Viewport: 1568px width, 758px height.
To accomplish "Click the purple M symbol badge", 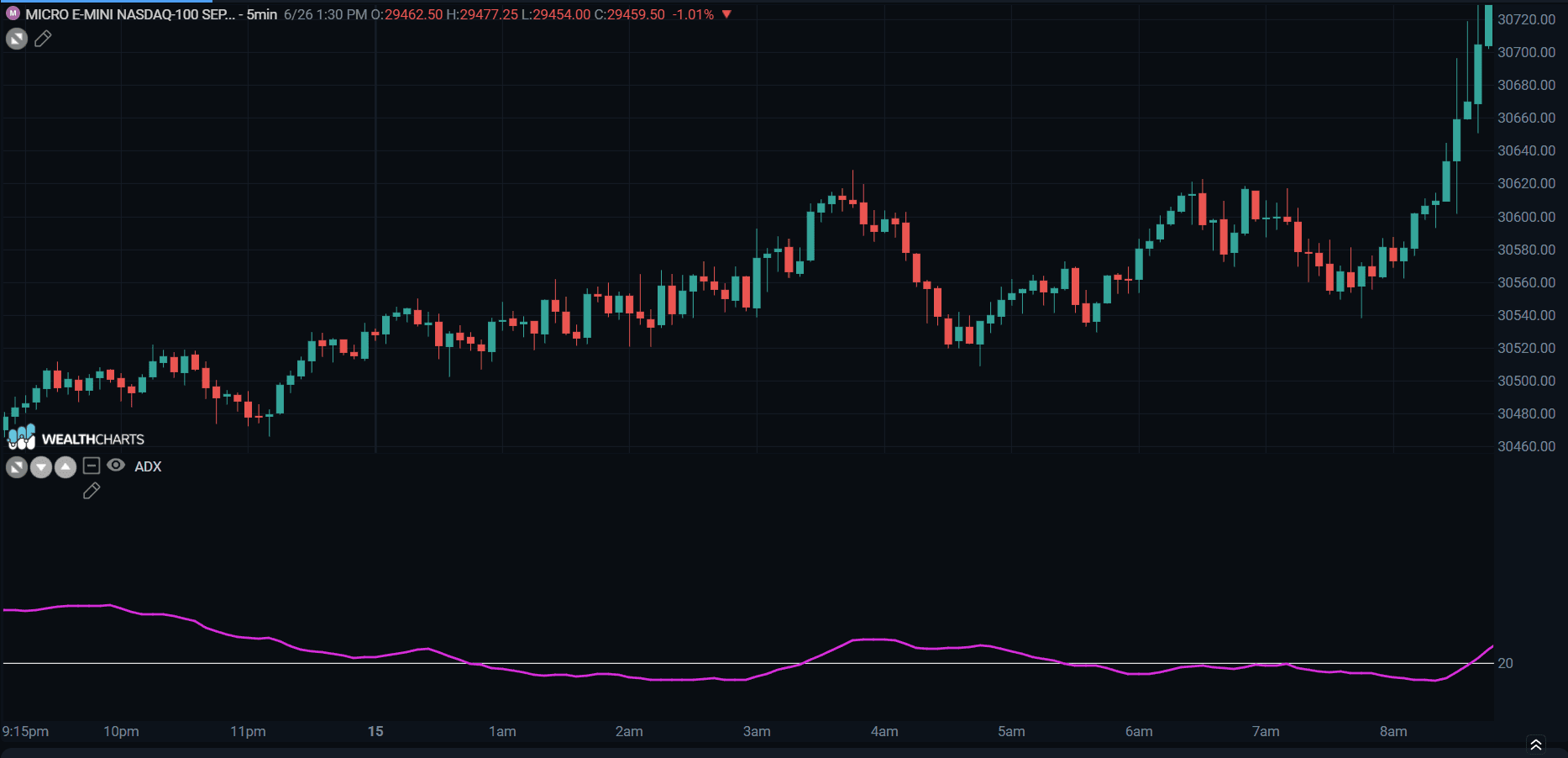I will coord(13,13).
